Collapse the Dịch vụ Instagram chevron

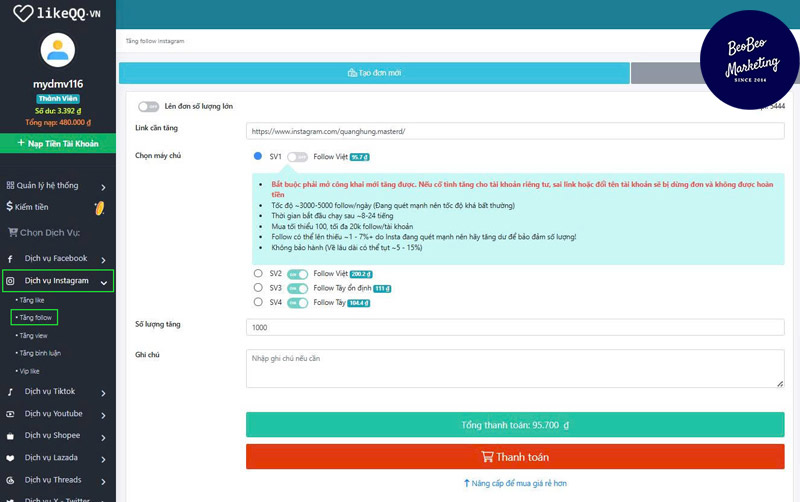point(104,282)
